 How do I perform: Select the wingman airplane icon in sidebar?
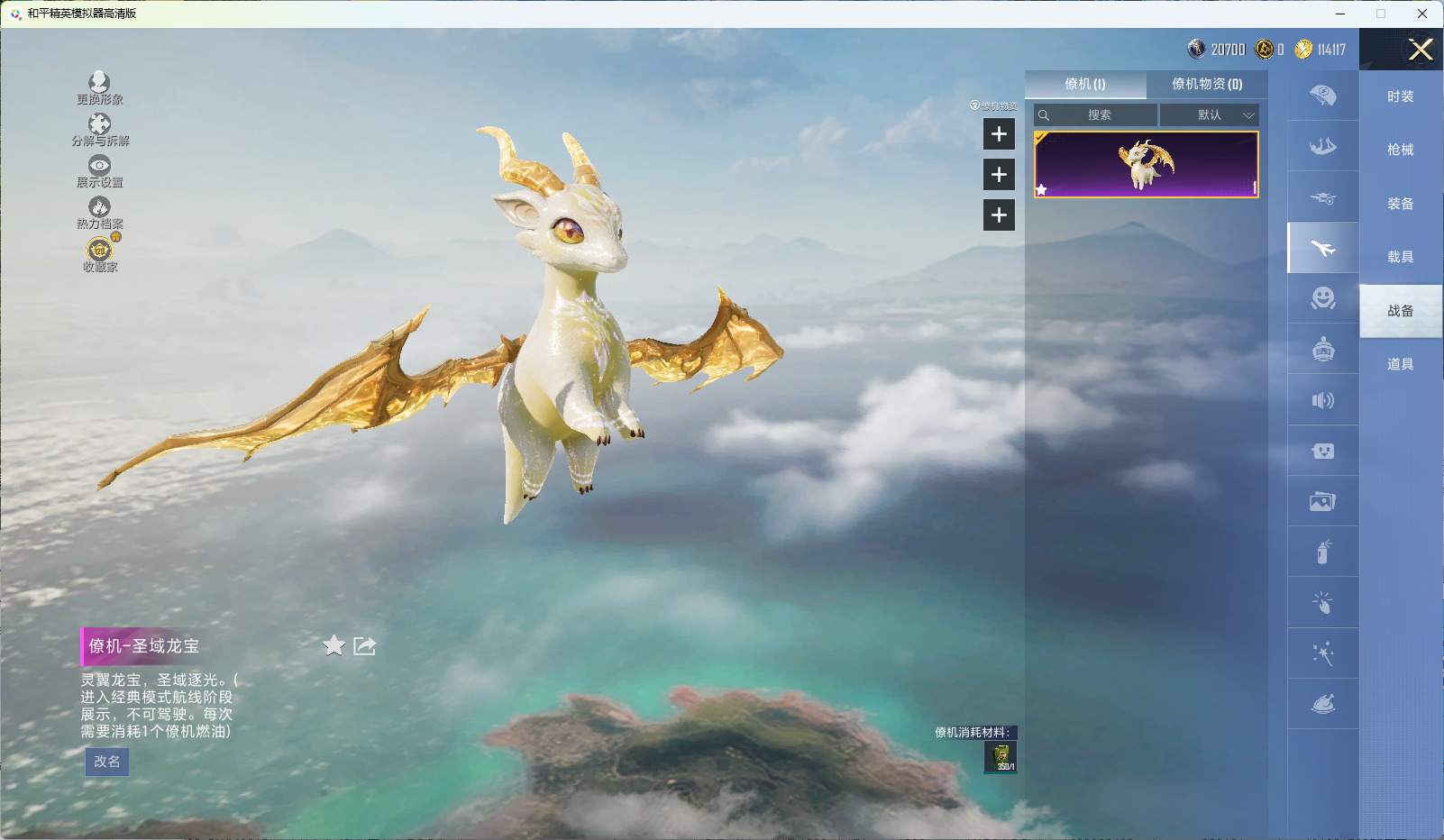pyautogui.click(x=1322, y=248)
